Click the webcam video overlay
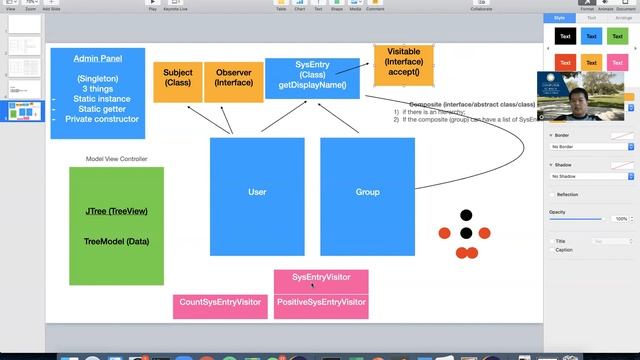Screen dimensions: 640x360 tap(580, 96)
